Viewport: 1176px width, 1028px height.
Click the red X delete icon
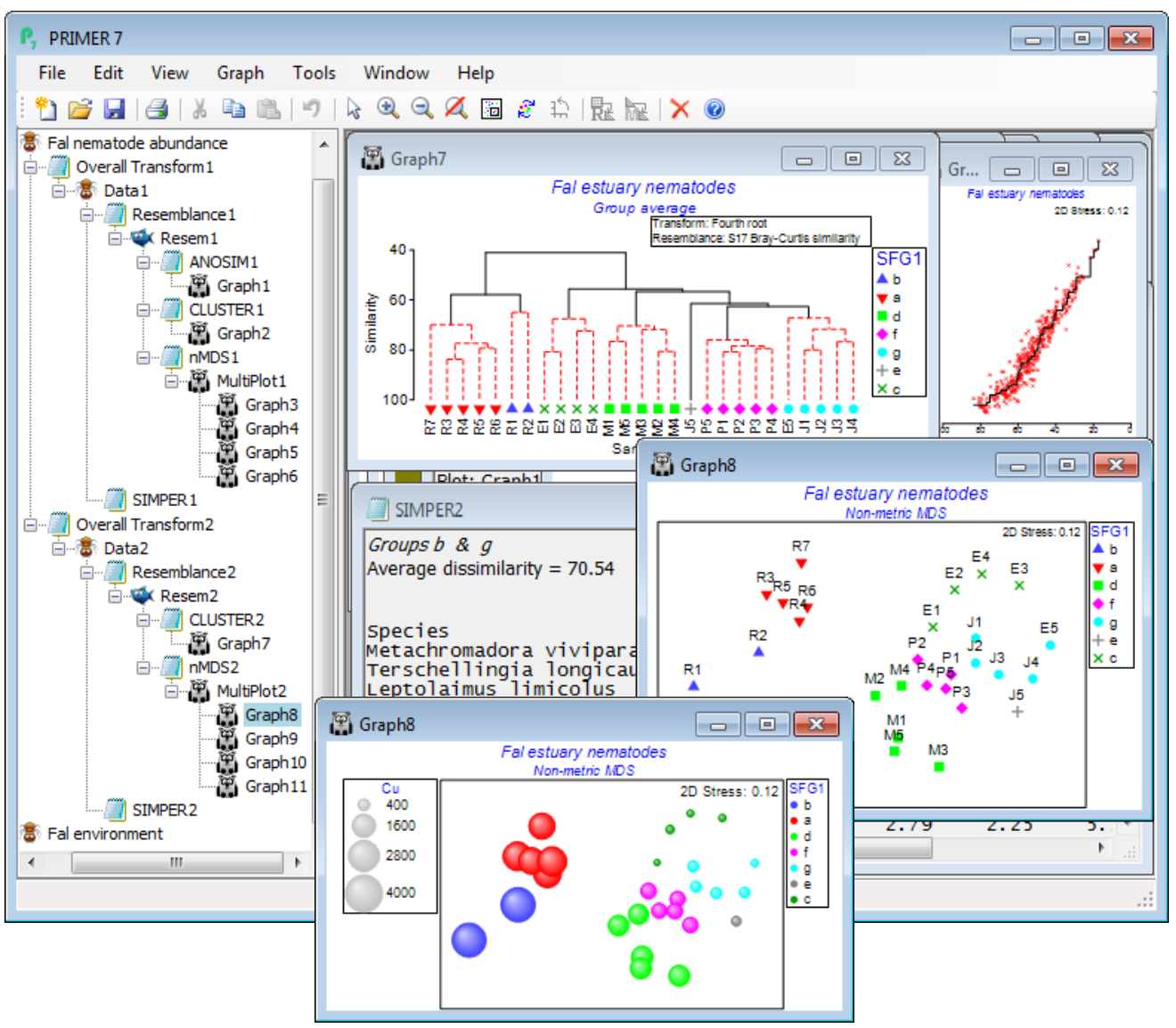pos(680,109)
